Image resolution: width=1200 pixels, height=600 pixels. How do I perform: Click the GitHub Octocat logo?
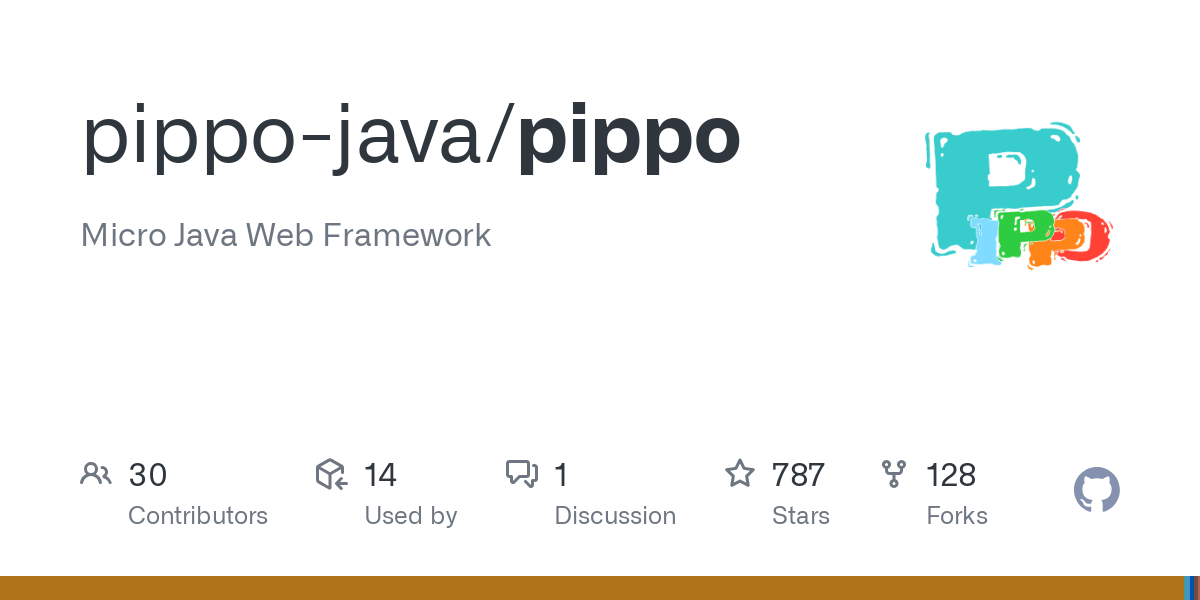1096,491
